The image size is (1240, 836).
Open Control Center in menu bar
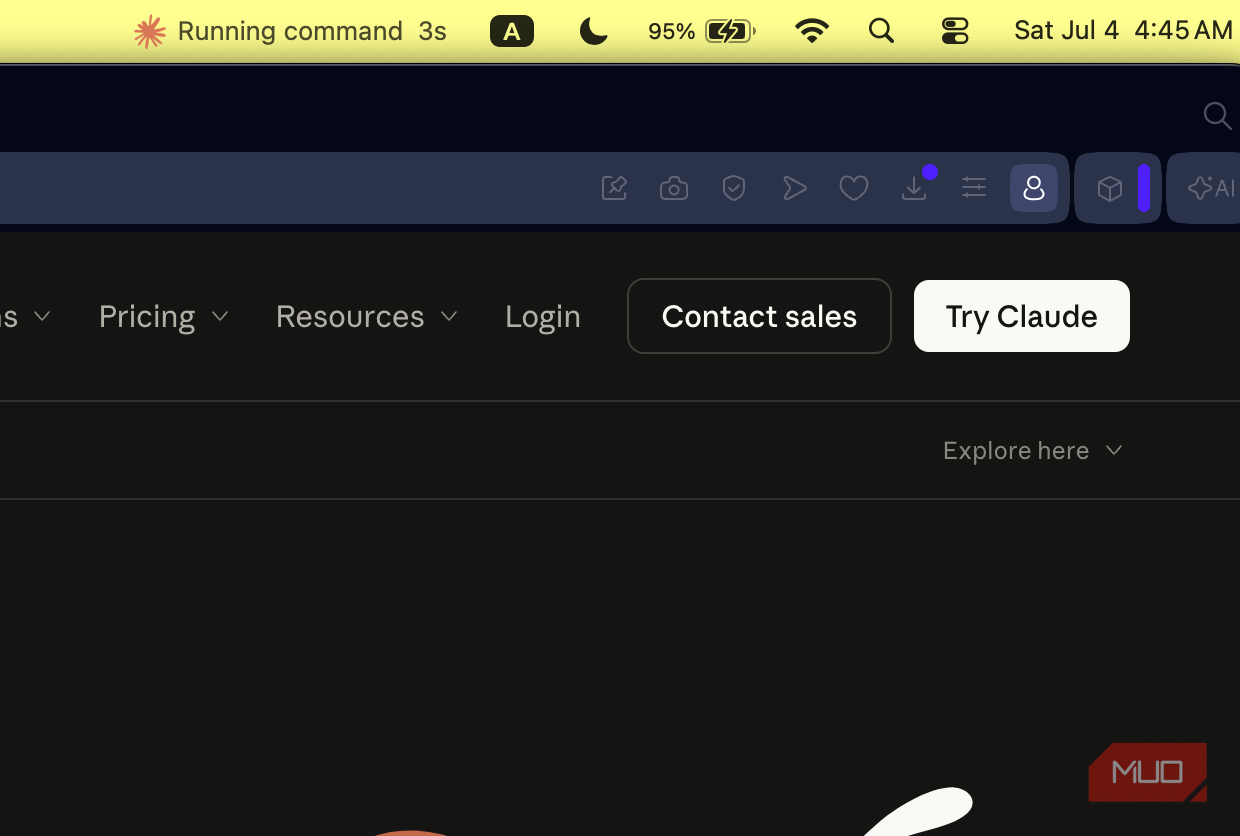[x=955, y=32]
